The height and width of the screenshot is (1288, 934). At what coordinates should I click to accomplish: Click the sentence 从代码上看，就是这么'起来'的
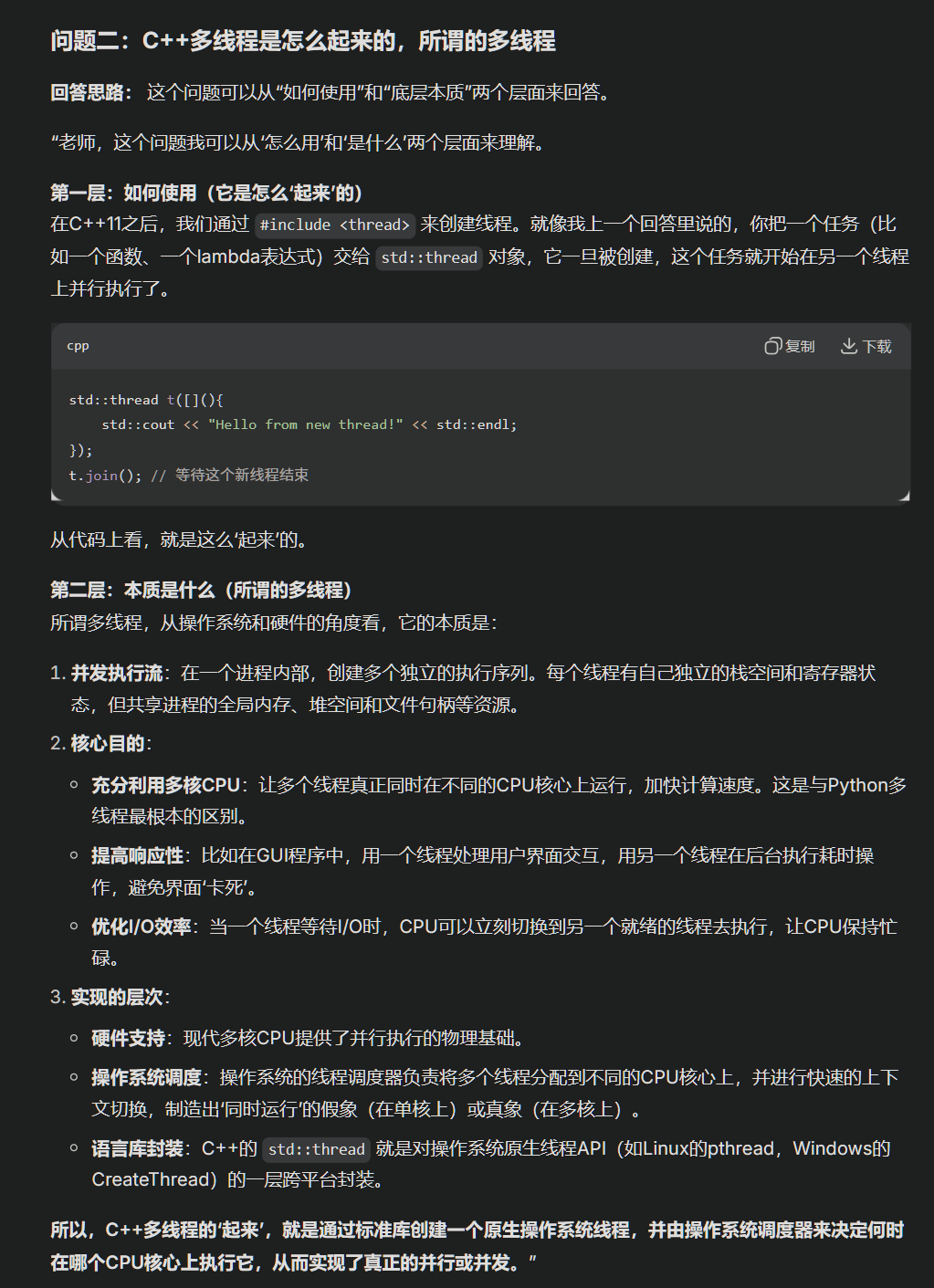(x=179, y=539)
